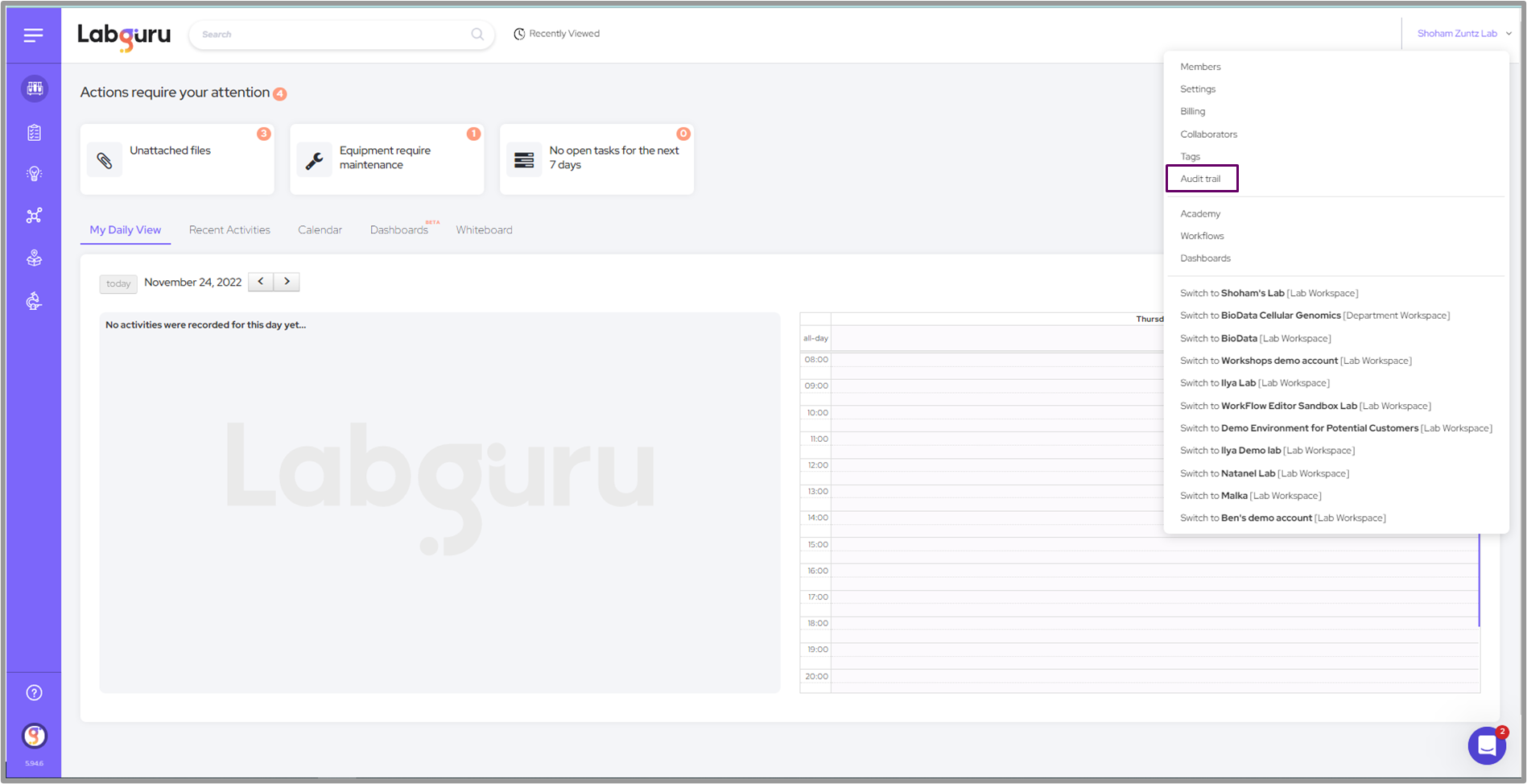
Task: Open the molecule network sidebar icon
Action: point(34,216)
